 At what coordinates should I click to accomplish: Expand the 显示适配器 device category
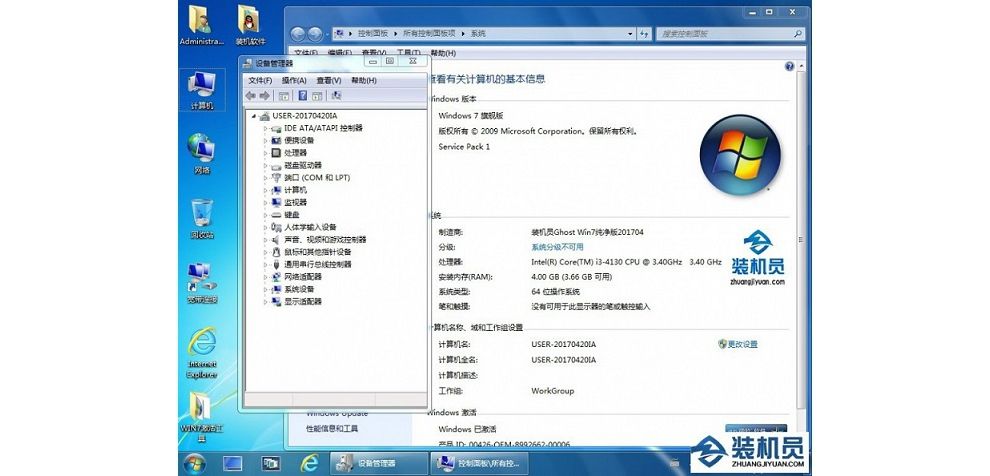266,301
